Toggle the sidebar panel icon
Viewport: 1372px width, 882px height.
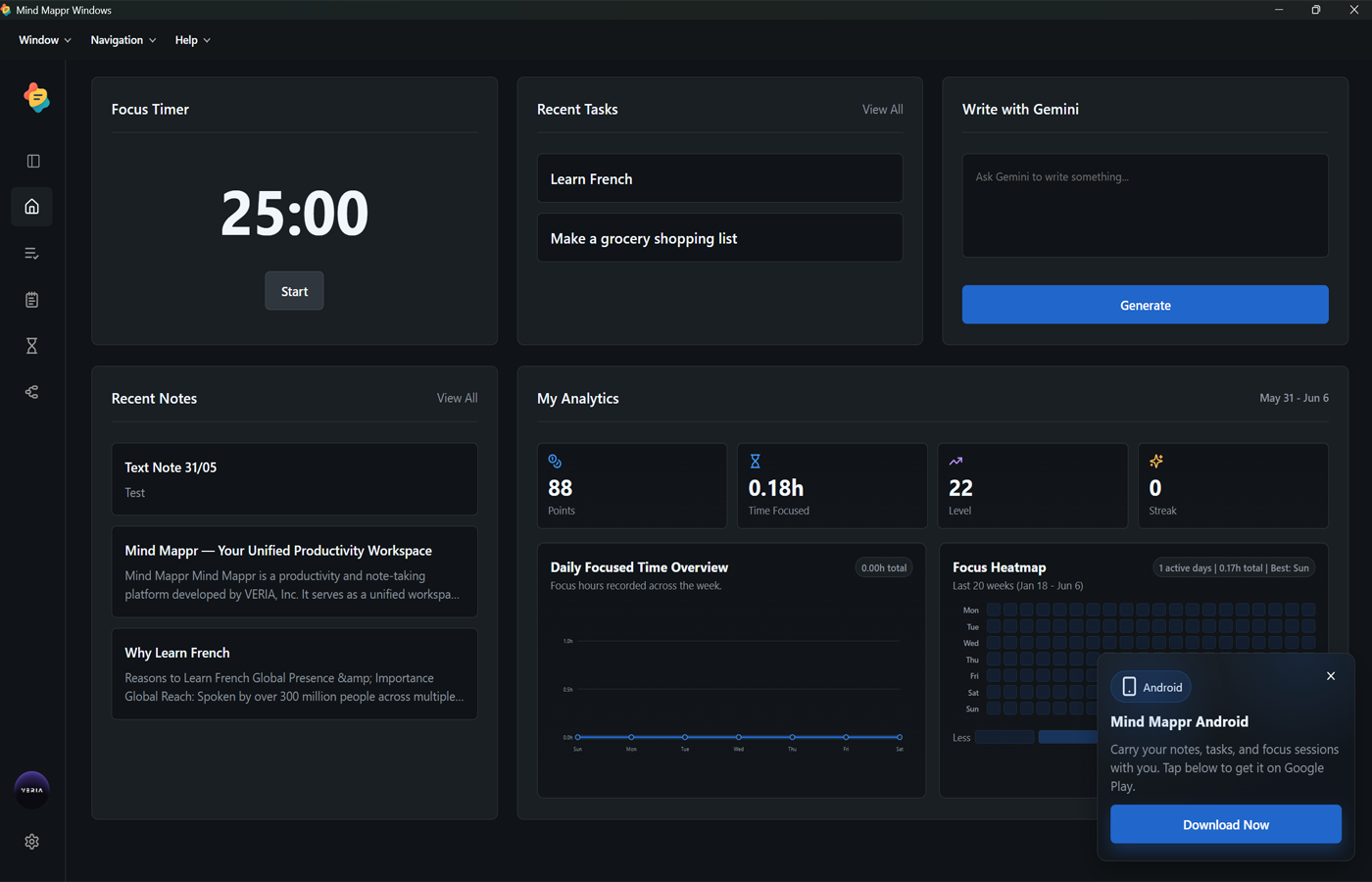coord(32,161)
